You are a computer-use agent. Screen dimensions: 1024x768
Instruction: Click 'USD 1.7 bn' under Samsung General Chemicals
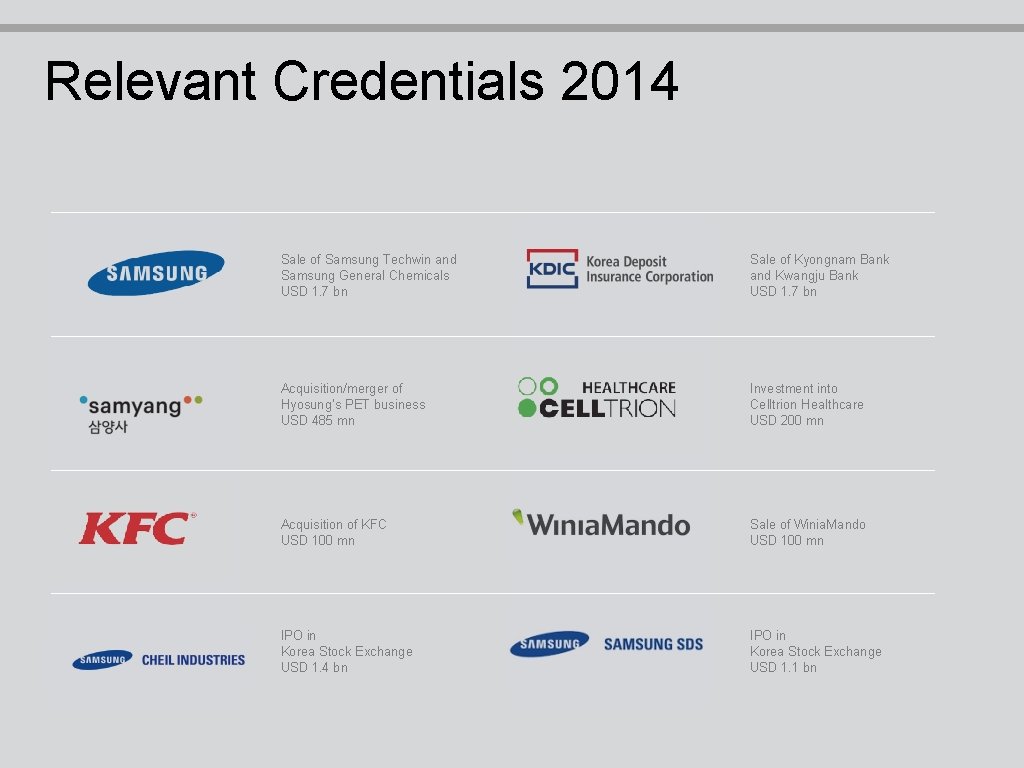coord(314,292)
